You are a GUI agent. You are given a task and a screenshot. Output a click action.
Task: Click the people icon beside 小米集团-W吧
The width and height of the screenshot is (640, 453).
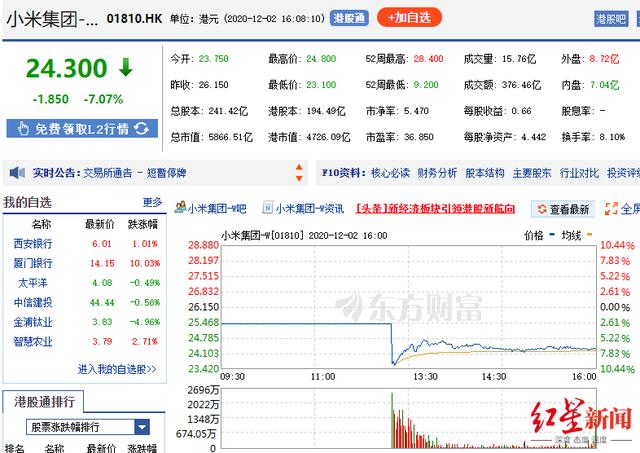(180, 207)
